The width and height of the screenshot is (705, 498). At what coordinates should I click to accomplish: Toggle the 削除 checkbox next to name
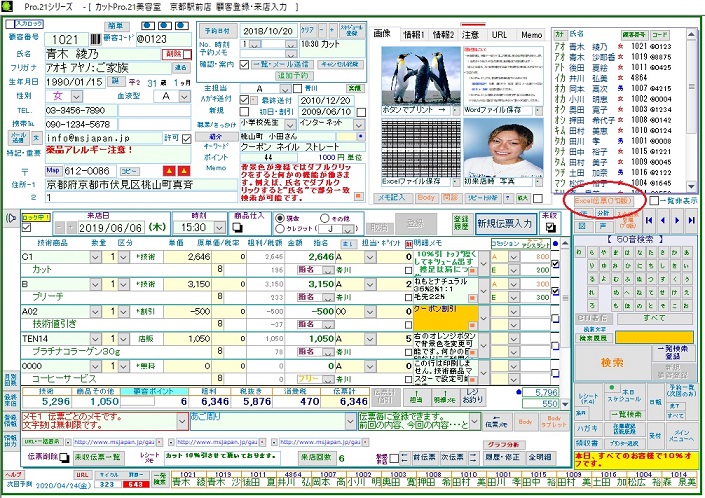point(187,54)
